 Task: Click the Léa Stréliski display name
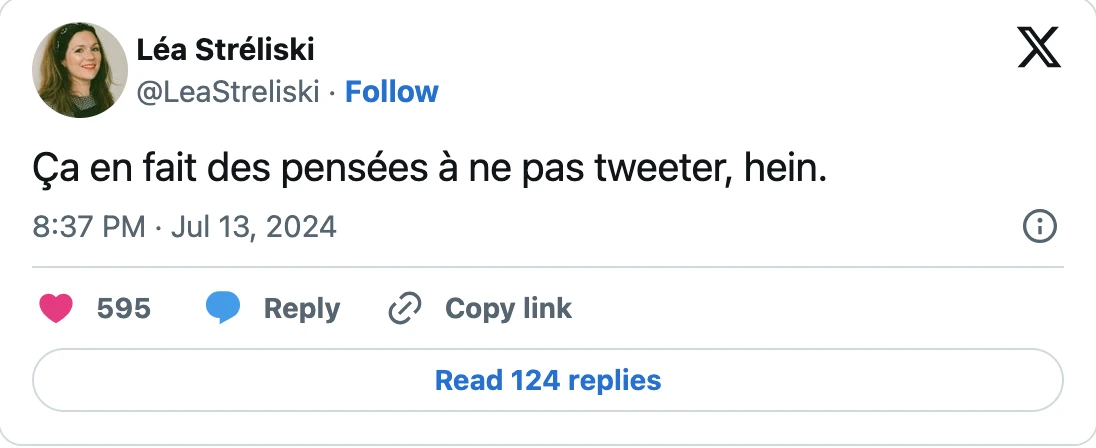click(225, 50)
